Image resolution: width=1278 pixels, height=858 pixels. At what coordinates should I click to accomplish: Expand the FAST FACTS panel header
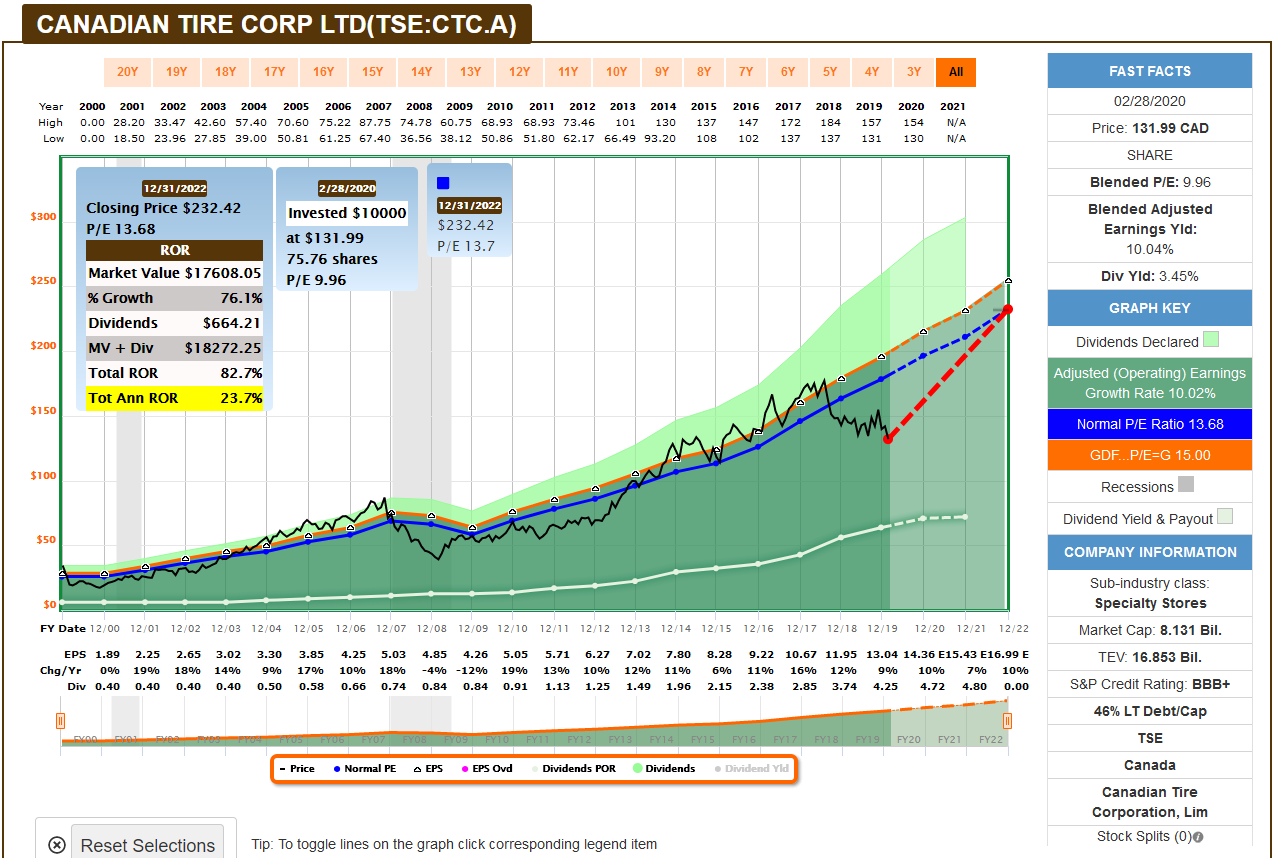coord(1149,71)
